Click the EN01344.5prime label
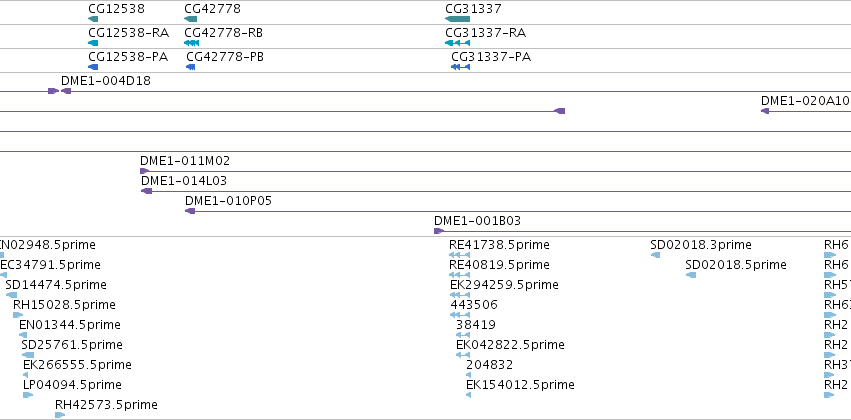851x420 pixels. (70, 324)
